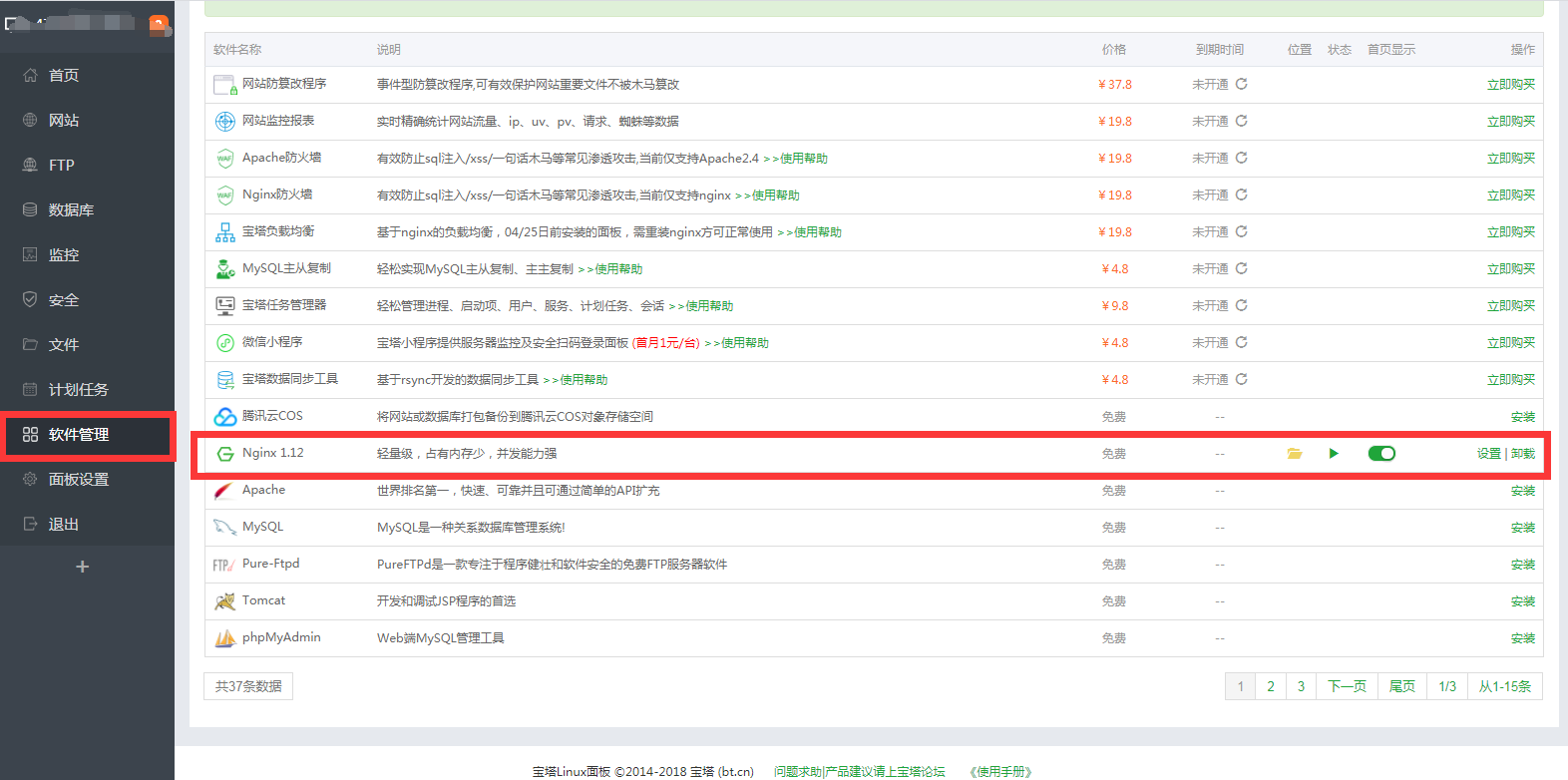Open the 《使用手册》 footer link

click(1000, 772)
